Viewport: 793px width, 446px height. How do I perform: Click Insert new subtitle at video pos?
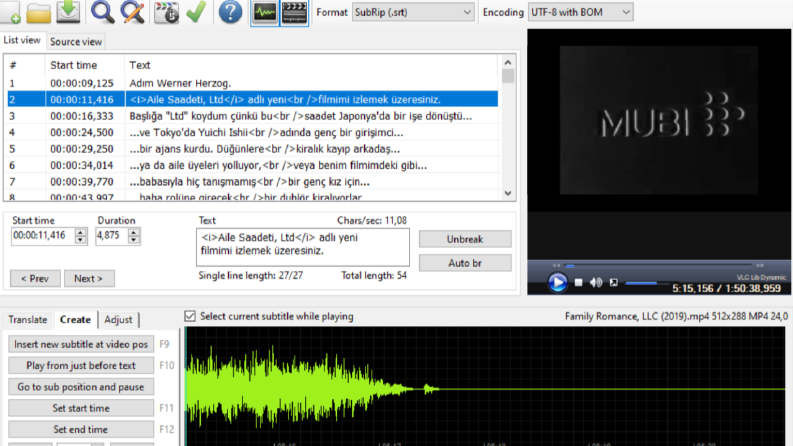81,344
